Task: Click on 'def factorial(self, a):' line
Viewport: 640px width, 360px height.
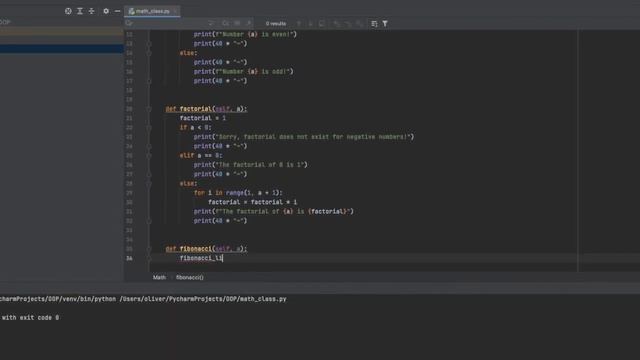Action: click(x=206, y=109)
